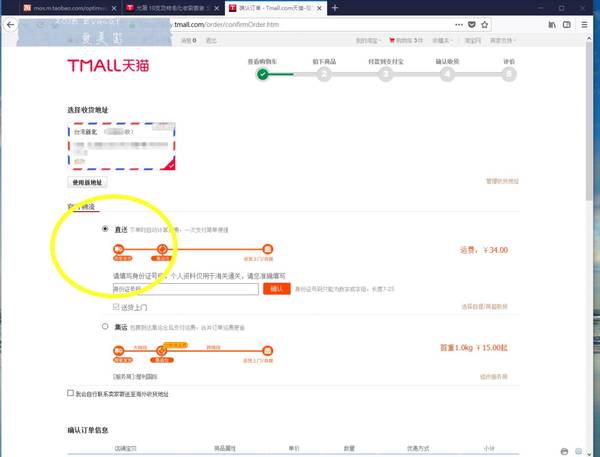The image size is (600, 457).
Task: Click the 使用新地址 button
Action: point(87,182)
